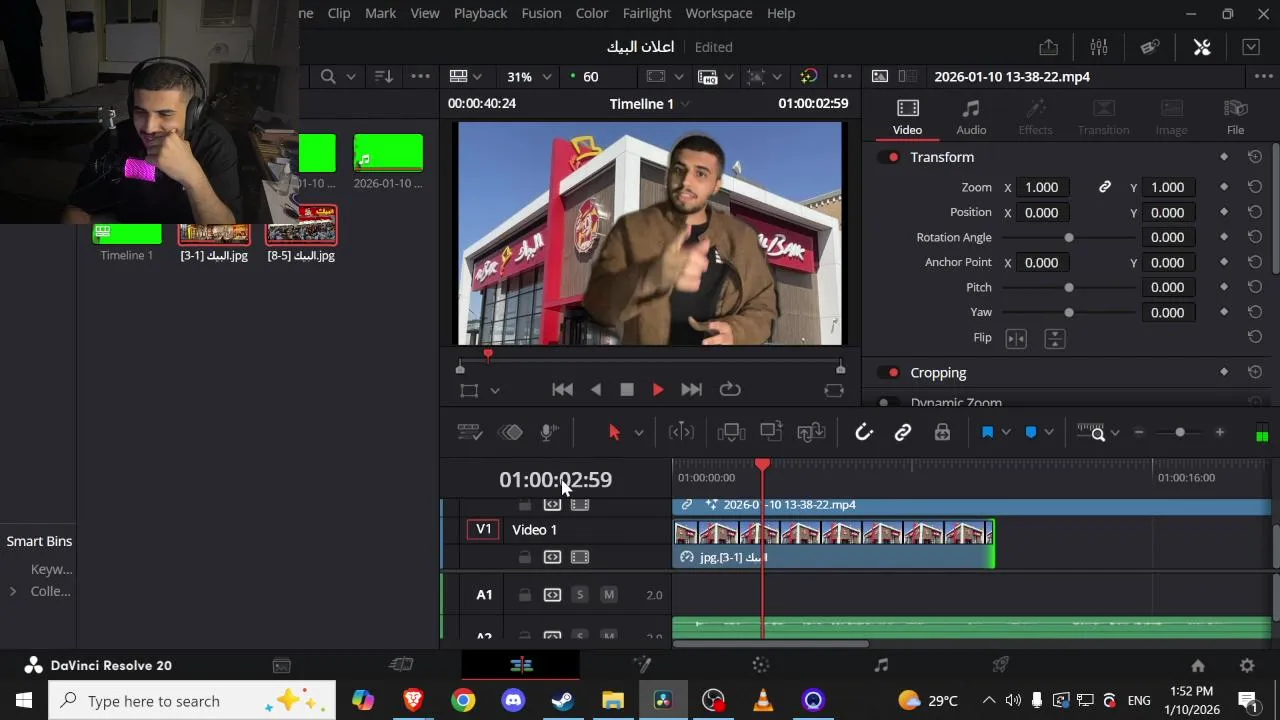Select the V1 destination control

coord(484,529)
